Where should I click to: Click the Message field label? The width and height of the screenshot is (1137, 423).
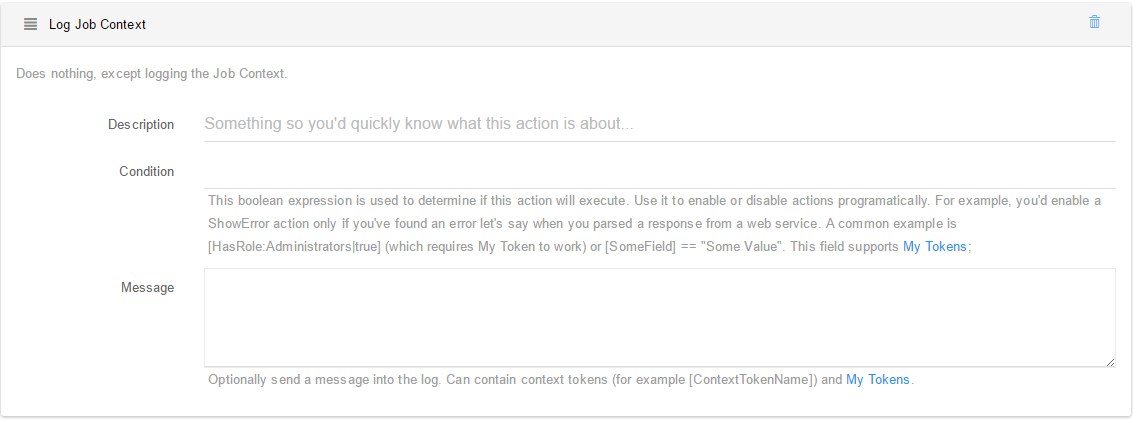pos(147,287)
